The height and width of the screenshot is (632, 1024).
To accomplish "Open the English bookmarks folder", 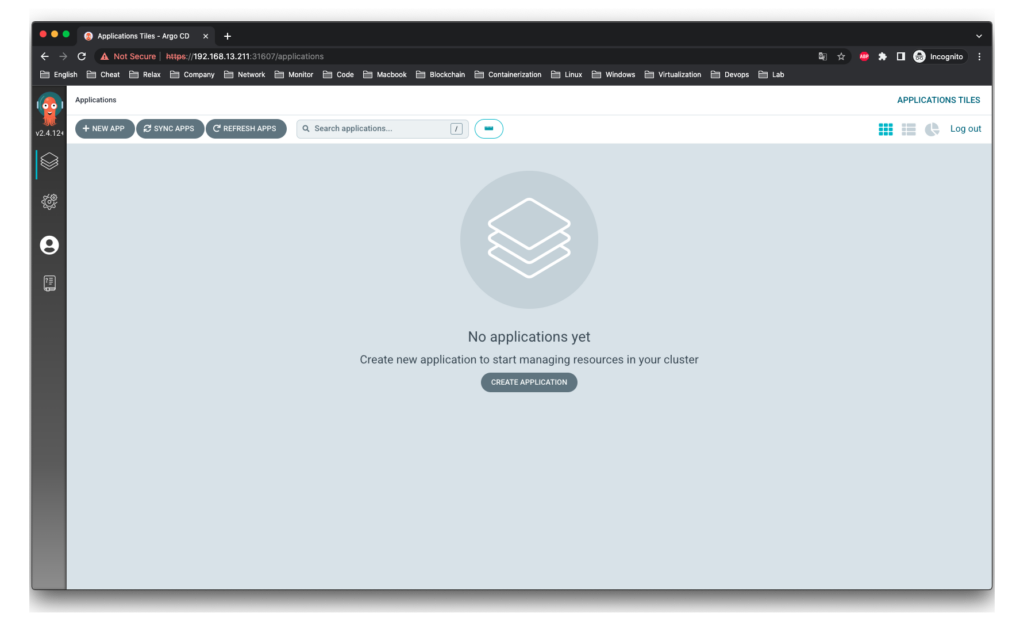I will [59, 74].
